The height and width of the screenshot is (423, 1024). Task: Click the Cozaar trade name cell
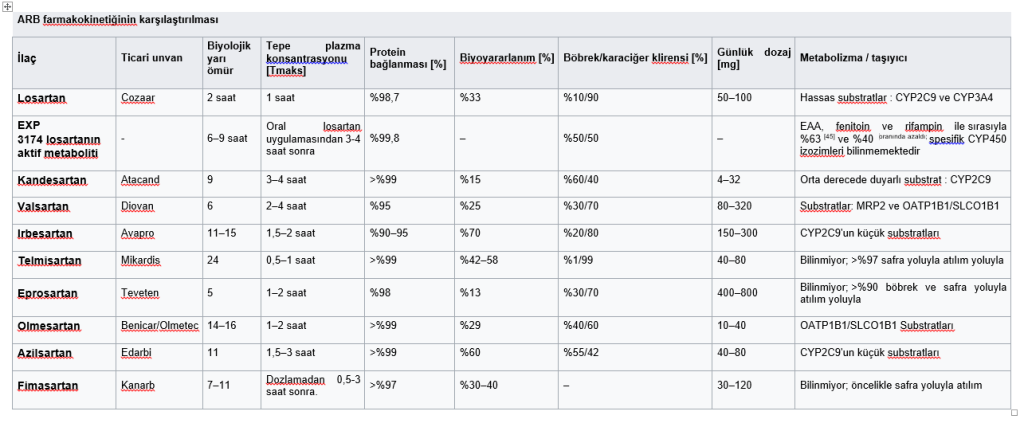click(138, 98)
